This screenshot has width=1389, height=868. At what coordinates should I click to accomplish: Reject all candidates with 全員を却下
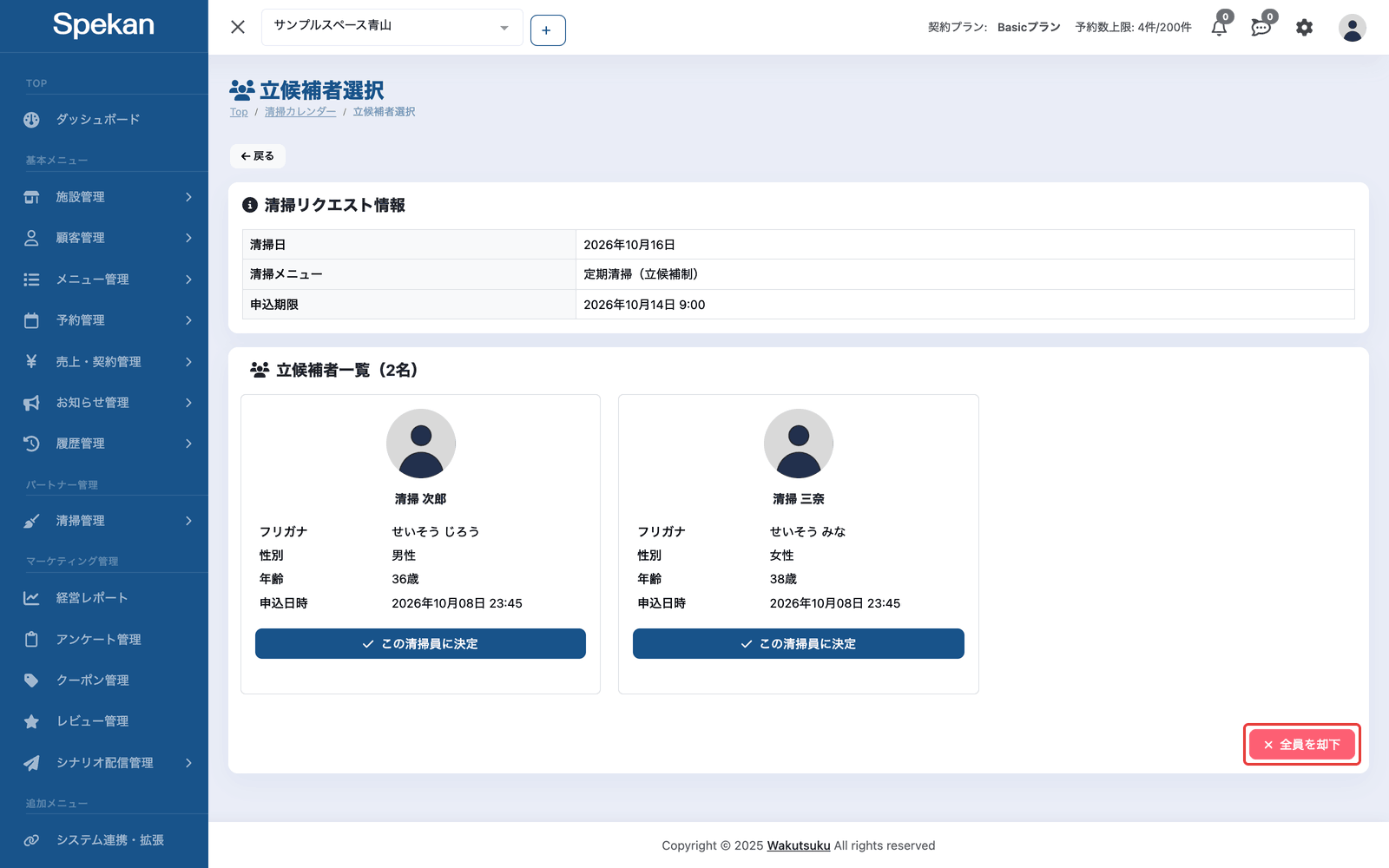click(1302, 745)
